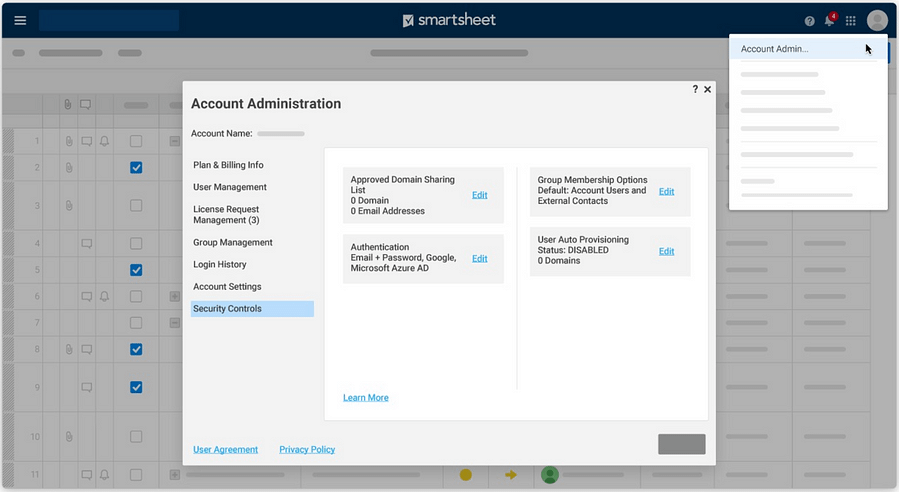Screen dimensions: 899x492
Task: Edit User Auto Provisioning
Action: tap(666, 251)
